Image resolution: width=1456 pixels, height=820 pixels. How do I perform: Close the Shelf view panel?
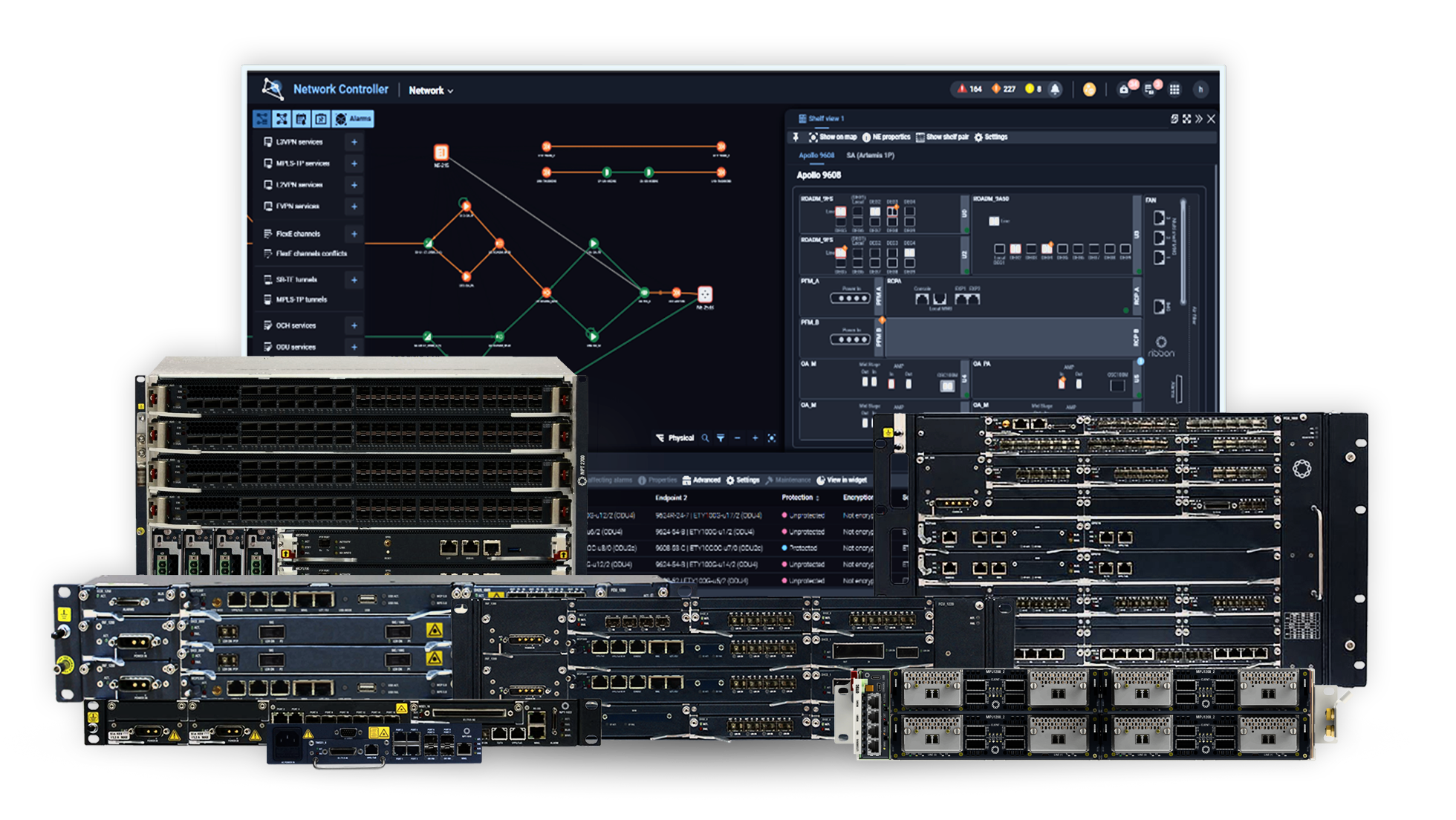(1212, 119)
